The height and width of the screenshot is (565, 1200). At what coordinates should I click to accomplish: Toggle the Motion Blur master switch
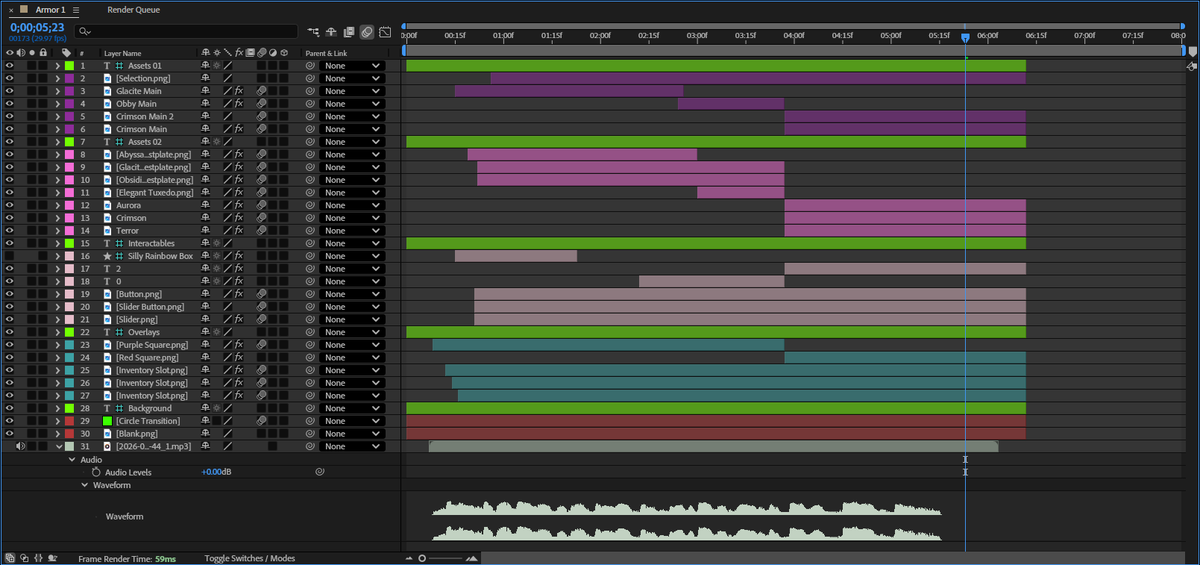(366, 32)
